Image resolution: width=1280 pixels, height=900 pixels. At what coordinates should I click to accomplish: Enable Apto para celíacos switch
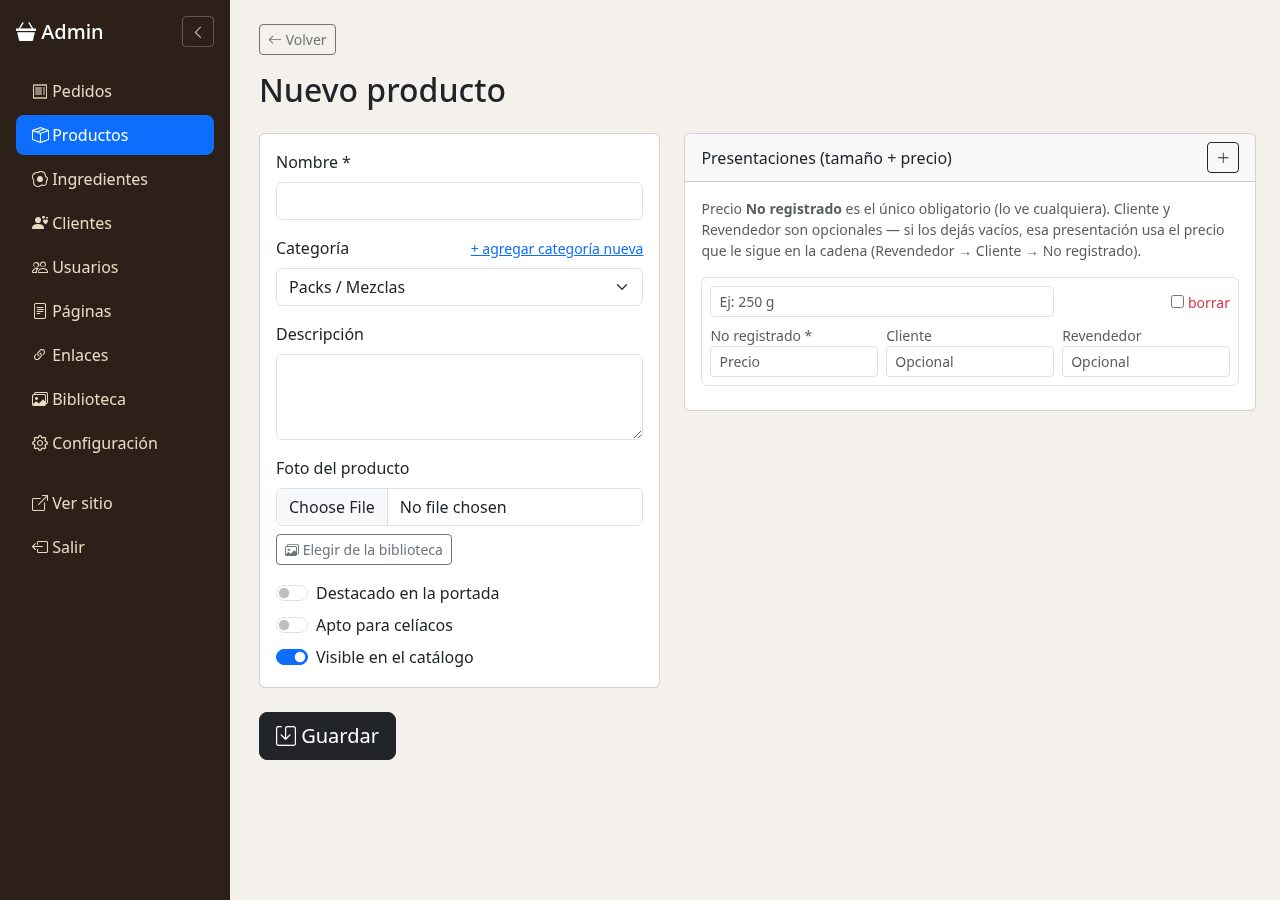point(292,625)
